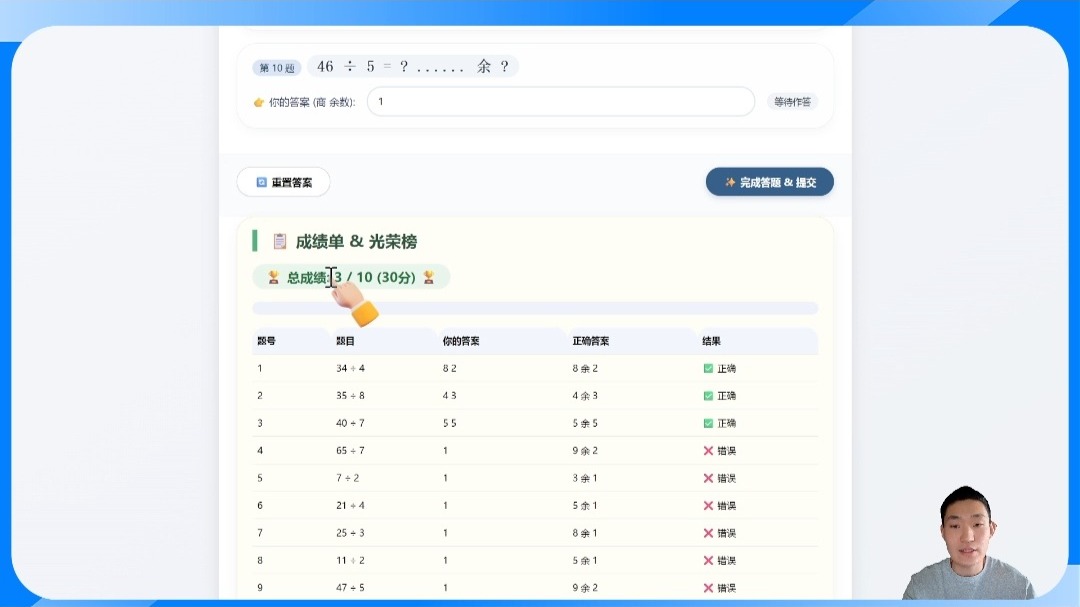
Task: Click the 65 ÷ 7 question cell
Action: point(351,451)
